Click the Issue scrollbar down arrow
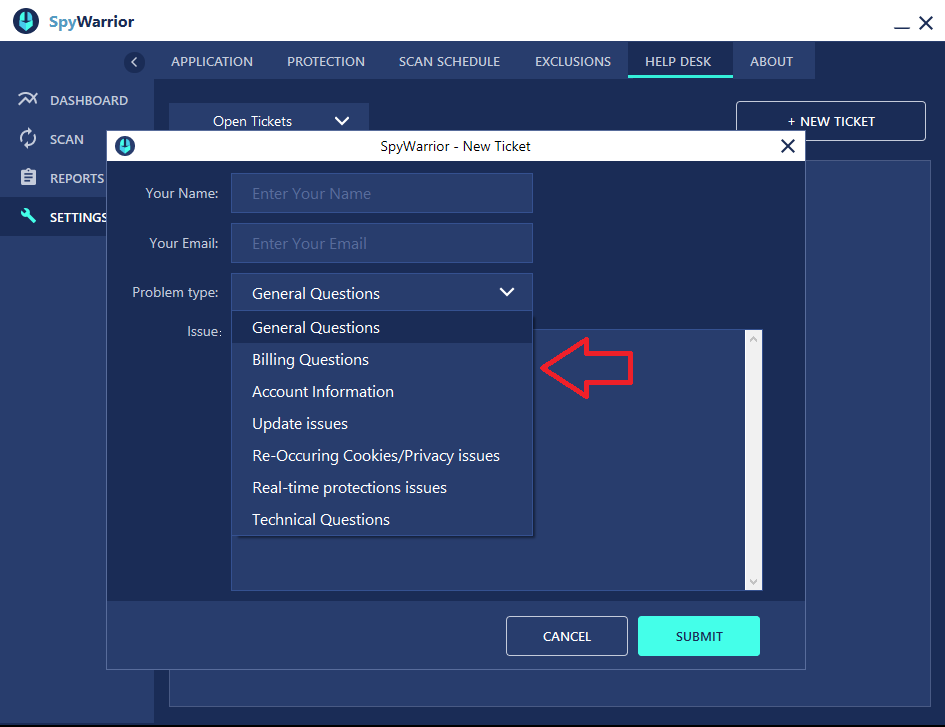The image size is (945, 727). pos(753,582)
